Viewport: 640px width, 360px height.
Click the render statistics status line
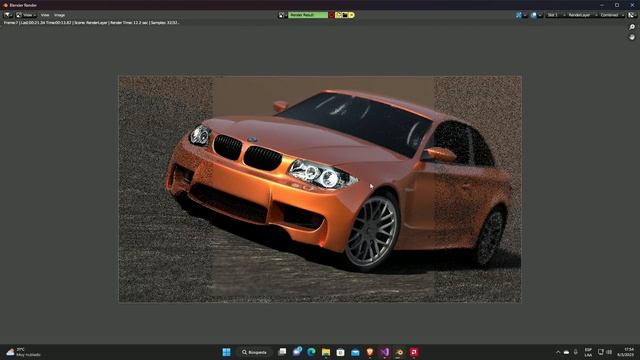coord(91,23)
